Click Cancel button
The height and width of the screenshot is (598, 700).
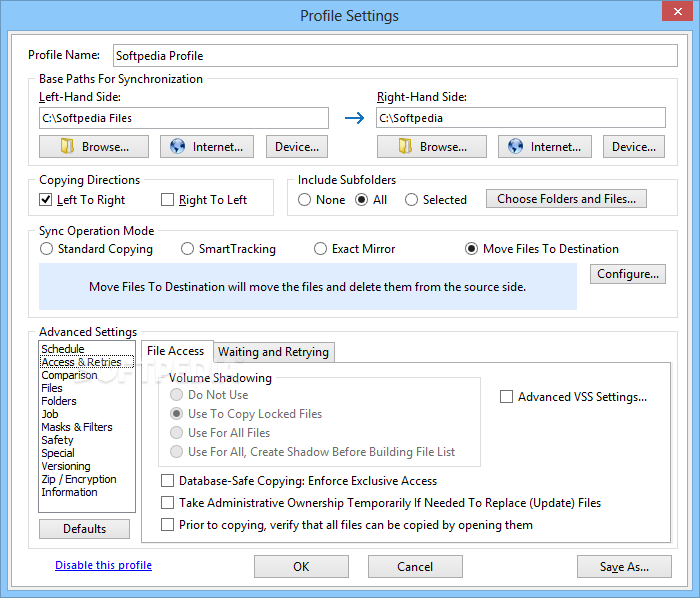click(415, 566)
